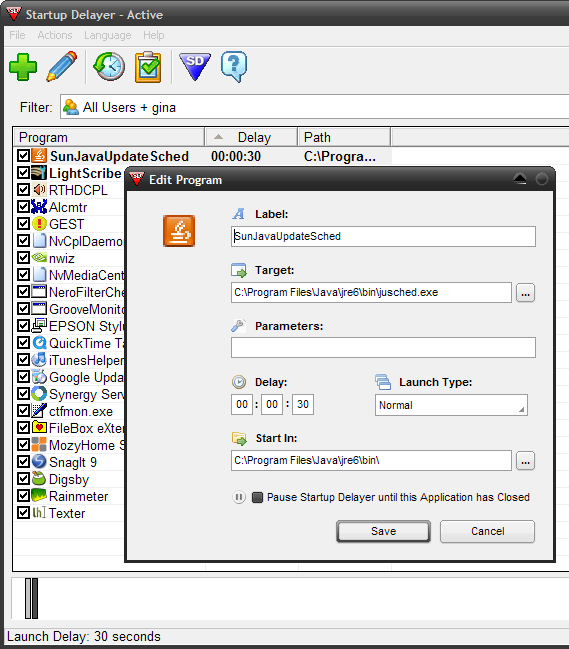Select the pencil Edit Program tool
Screen dimensions: 569x649
click(x=62, y=66)
